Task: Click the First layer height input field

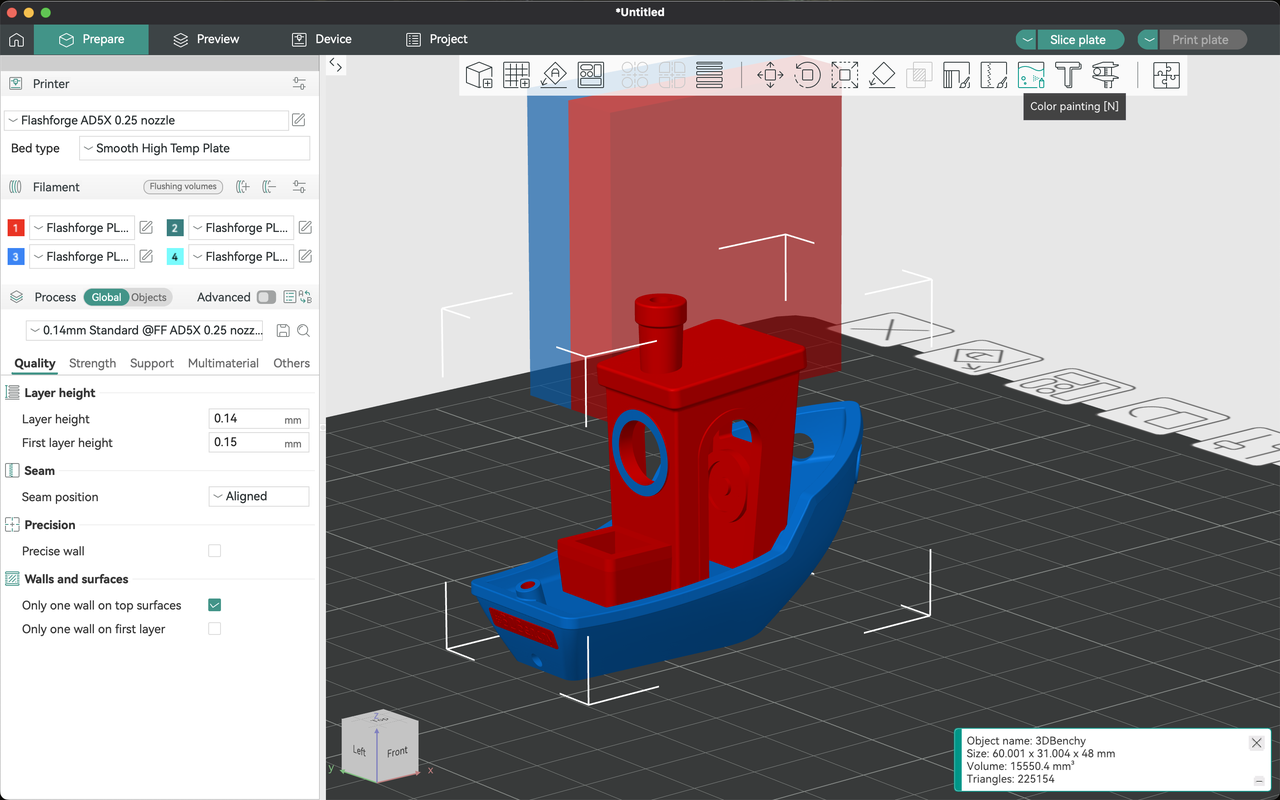Action: (259, 443)
